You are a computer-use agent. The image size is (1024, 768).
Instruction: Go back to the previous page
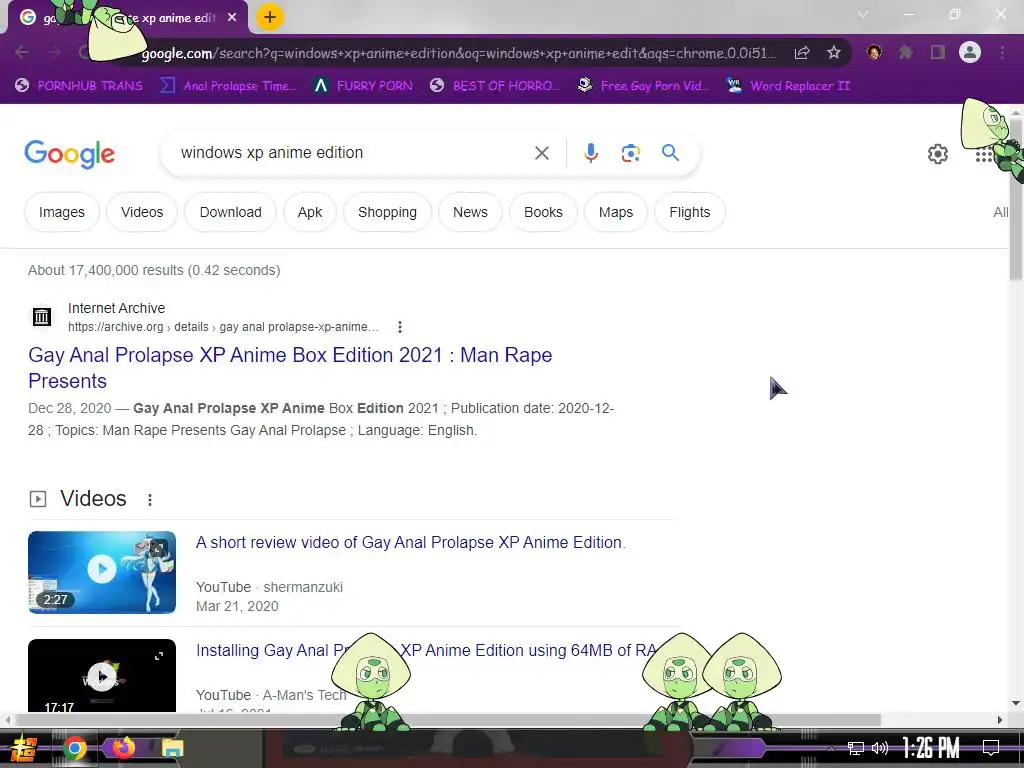22,52
